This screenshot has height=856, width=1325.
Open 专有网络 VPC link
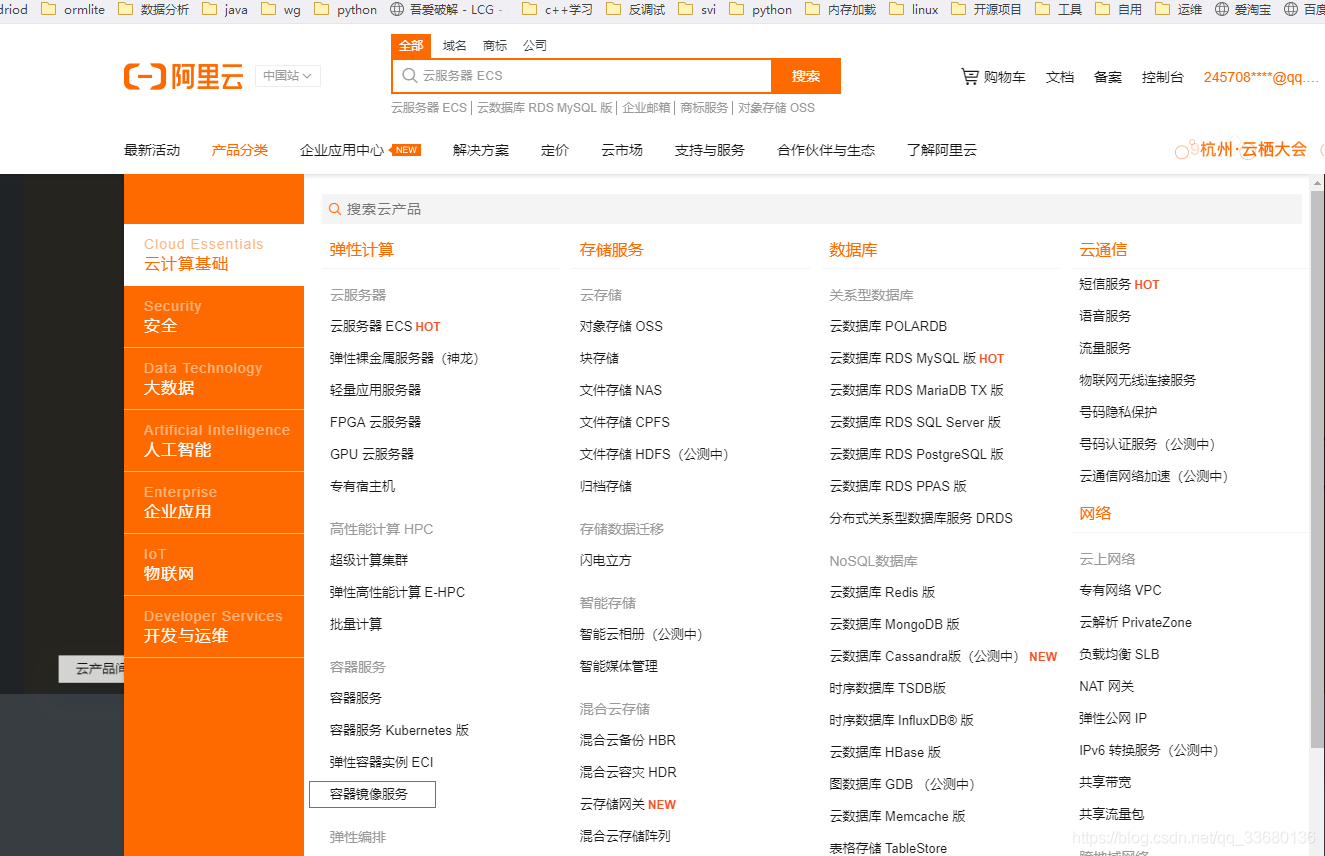(x=1120, y=590)
